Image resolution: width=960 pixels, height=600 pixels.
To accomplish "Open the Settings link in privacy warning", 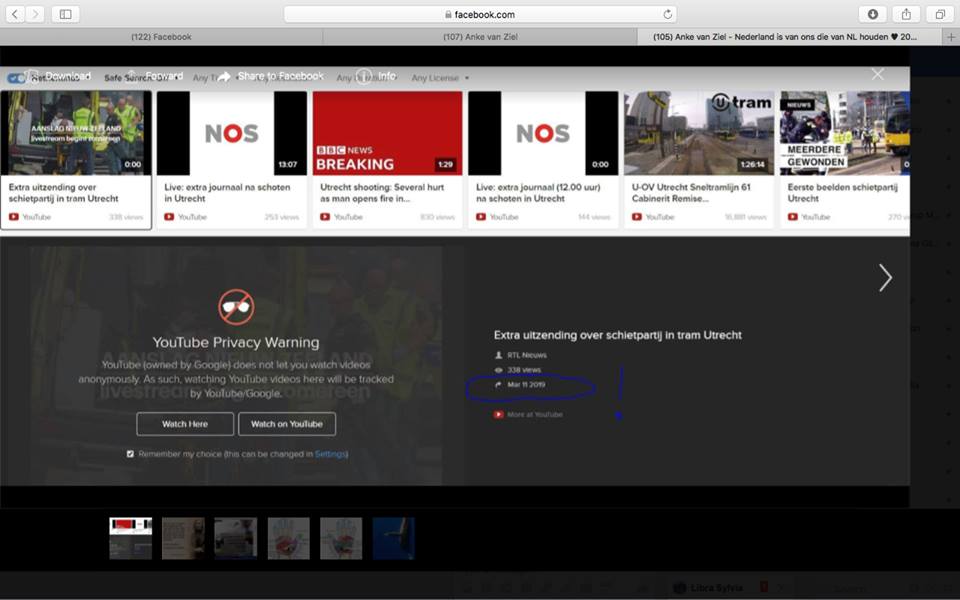I will tap(331, 454).
